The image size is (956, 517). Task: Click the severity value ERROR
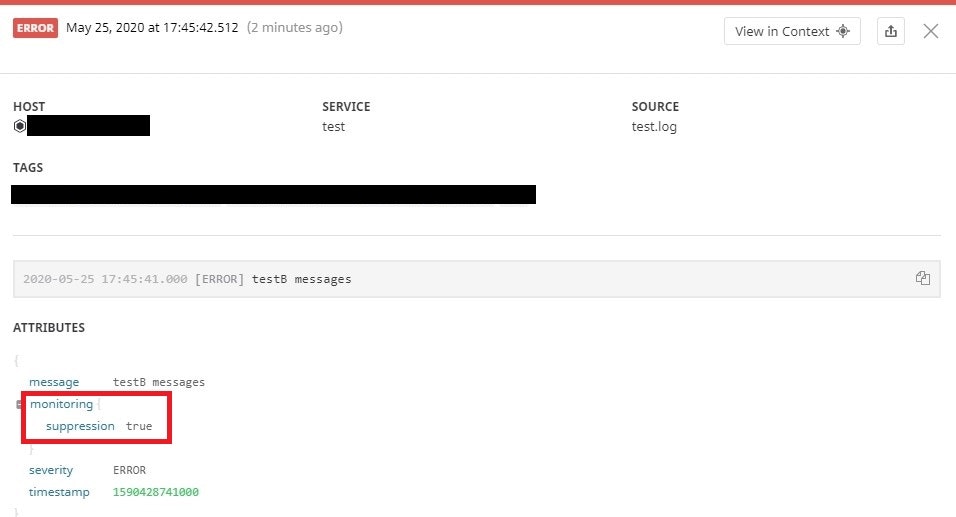tap(129, 470)
